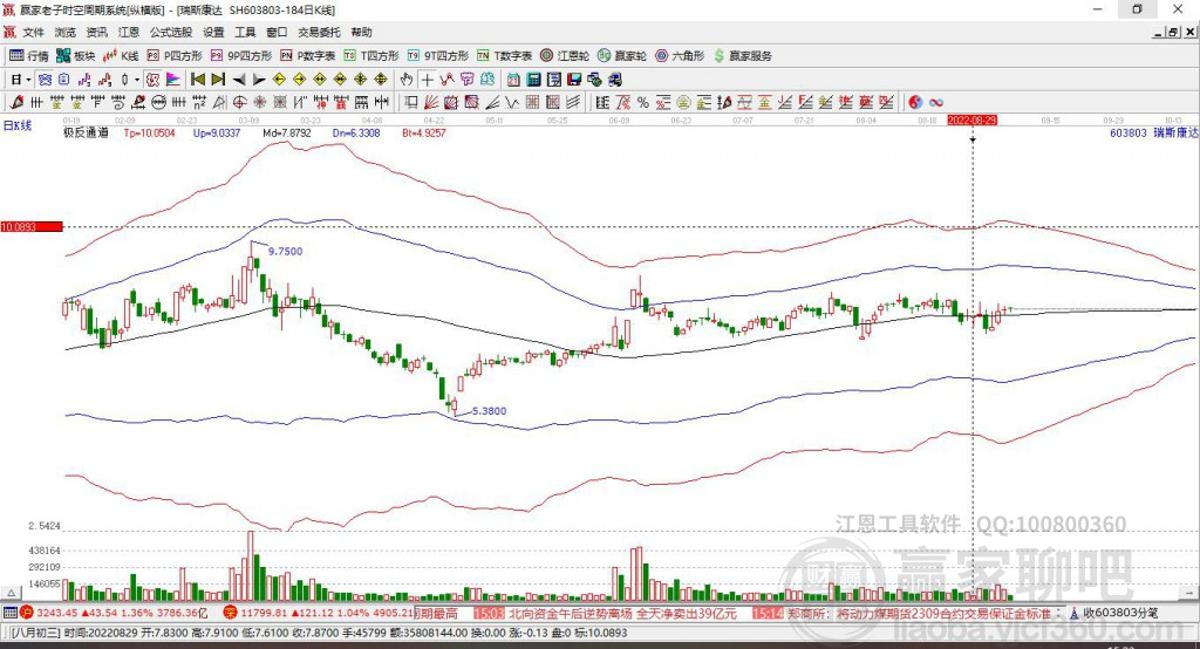Click the last yellow diamond navigation icon
Image resolution: width=1200 pixels, height=649 pixels.
[x=380, y=79]
